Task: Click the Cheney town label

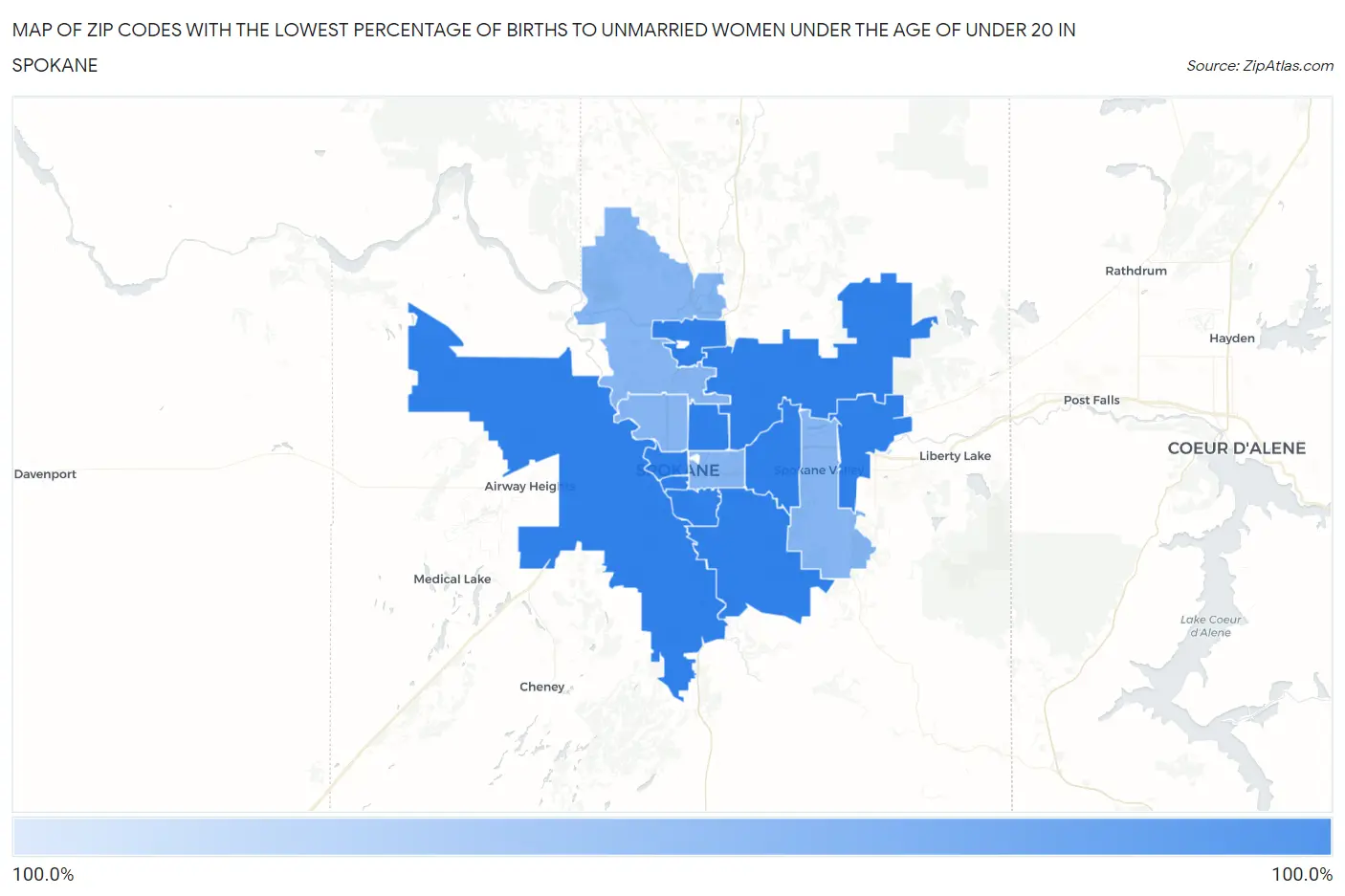Action: [x=541, y=687]
